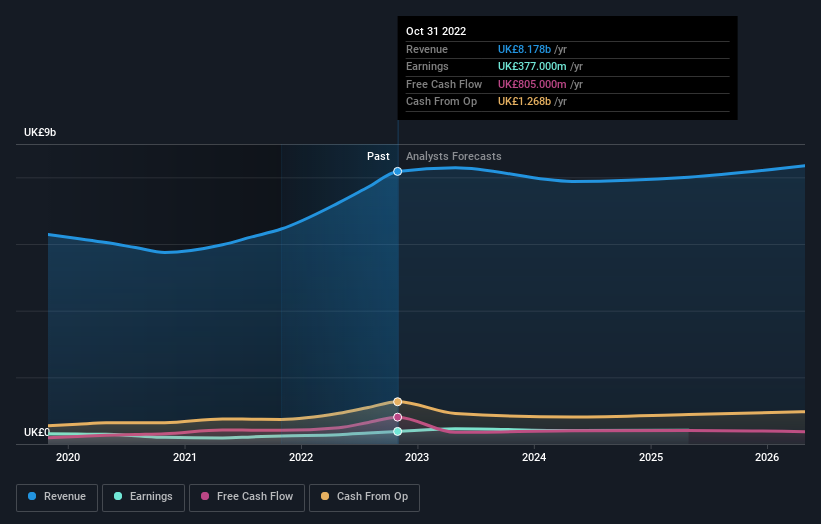This screenshot has height=524, width=821.
Task: Click the 2021 x-axis label
Action: tap(185, 457)
